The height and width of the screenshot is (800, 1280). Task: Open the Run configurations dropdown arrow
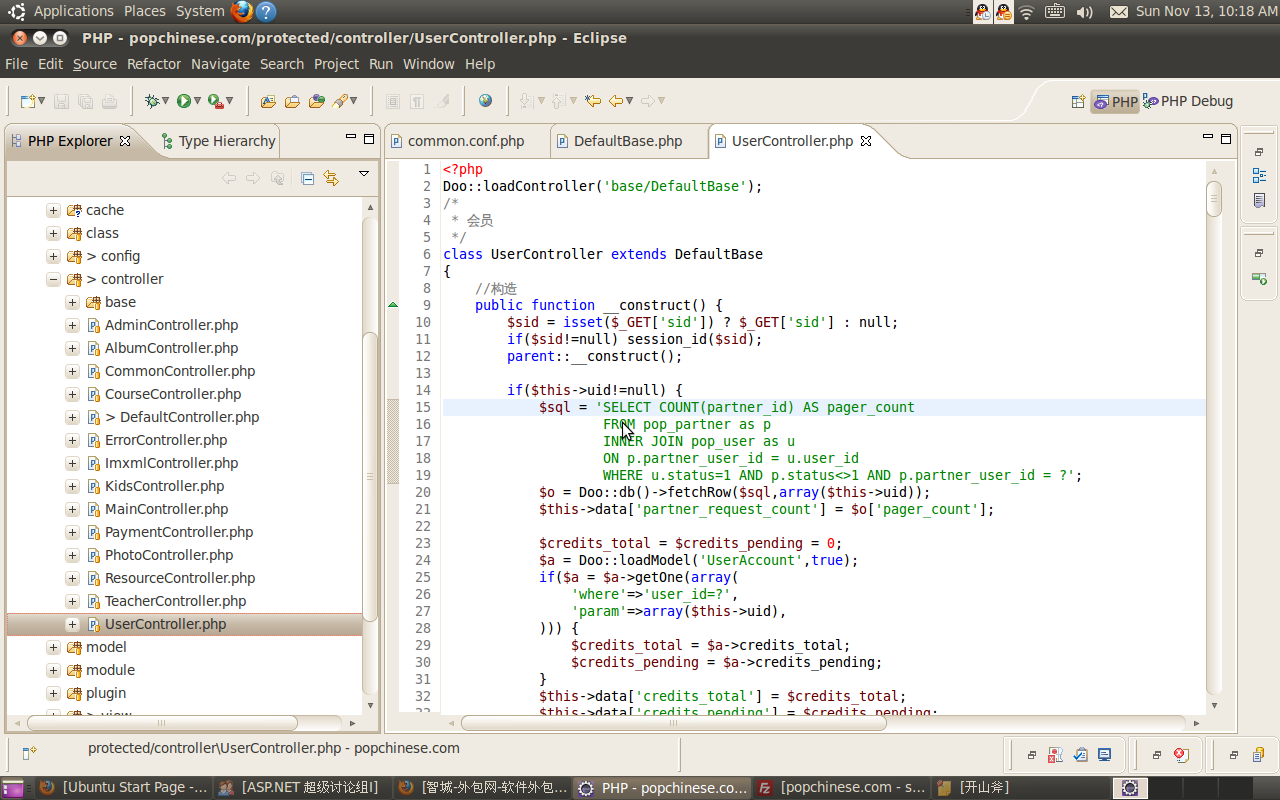click(198, 101)
